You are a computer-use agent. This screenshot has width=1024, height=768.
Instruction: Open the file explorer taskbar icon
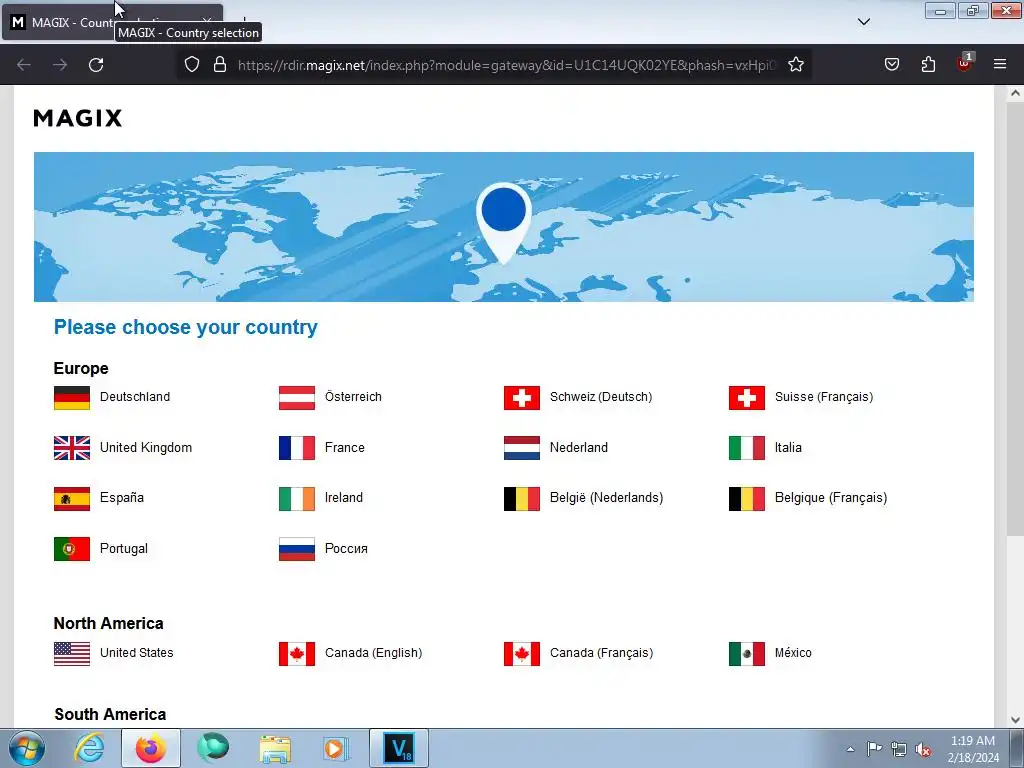coord(275,748)
